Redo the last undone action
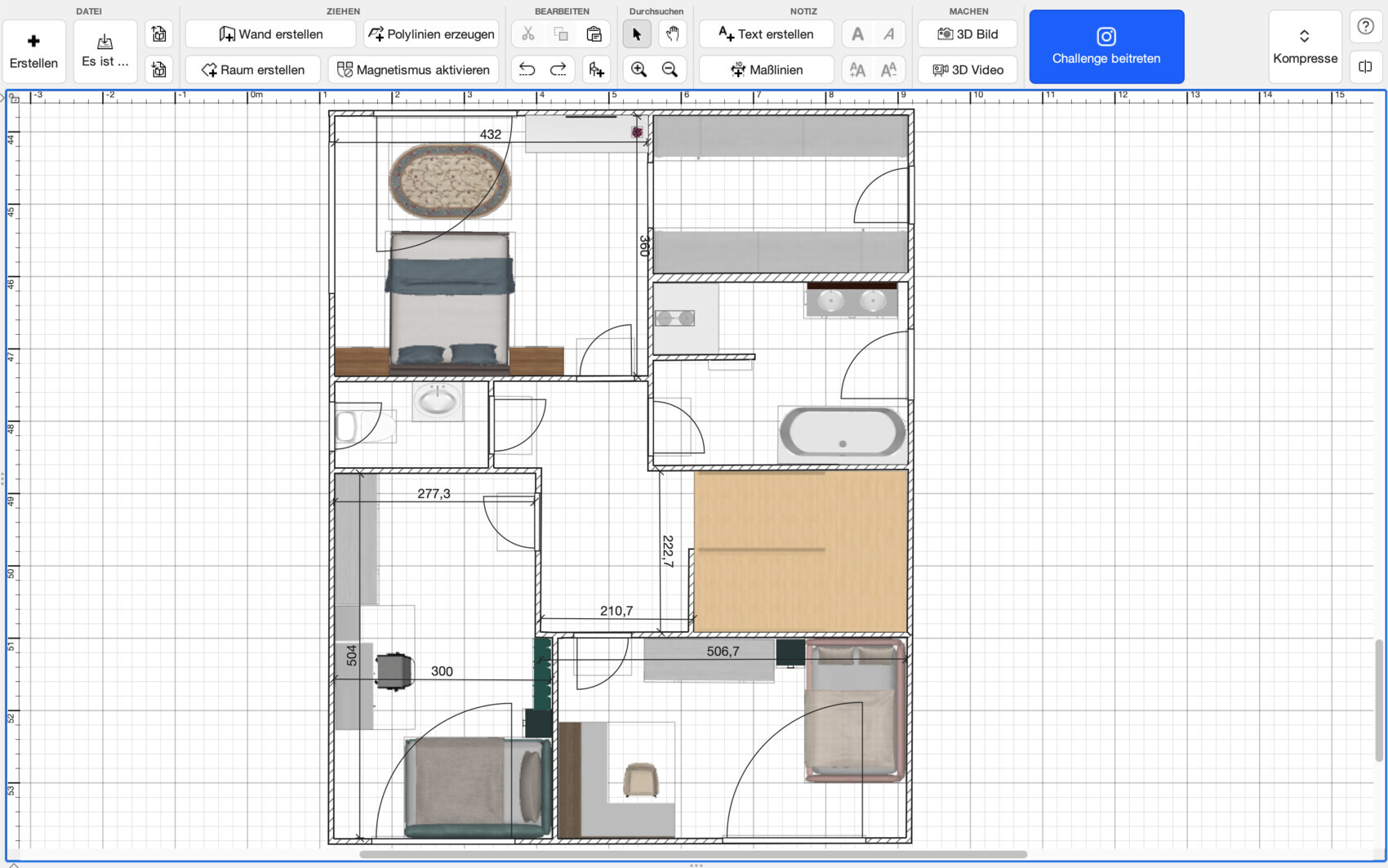 558,70
